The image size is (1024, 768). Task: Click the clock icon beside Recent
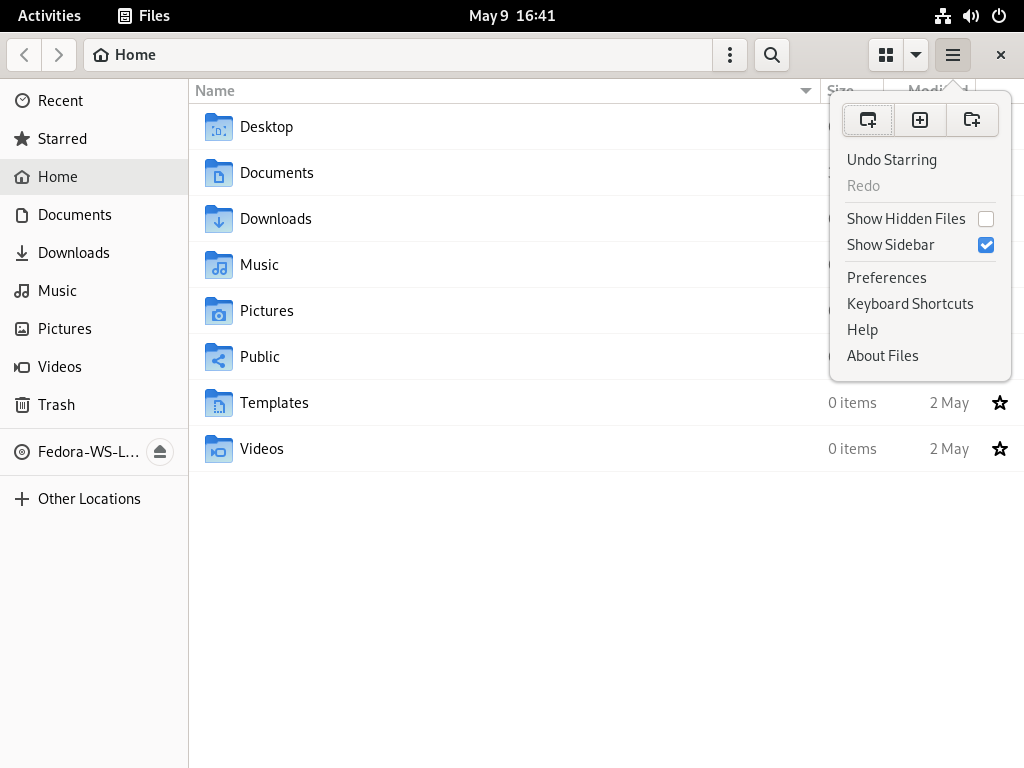coord(22,101)
